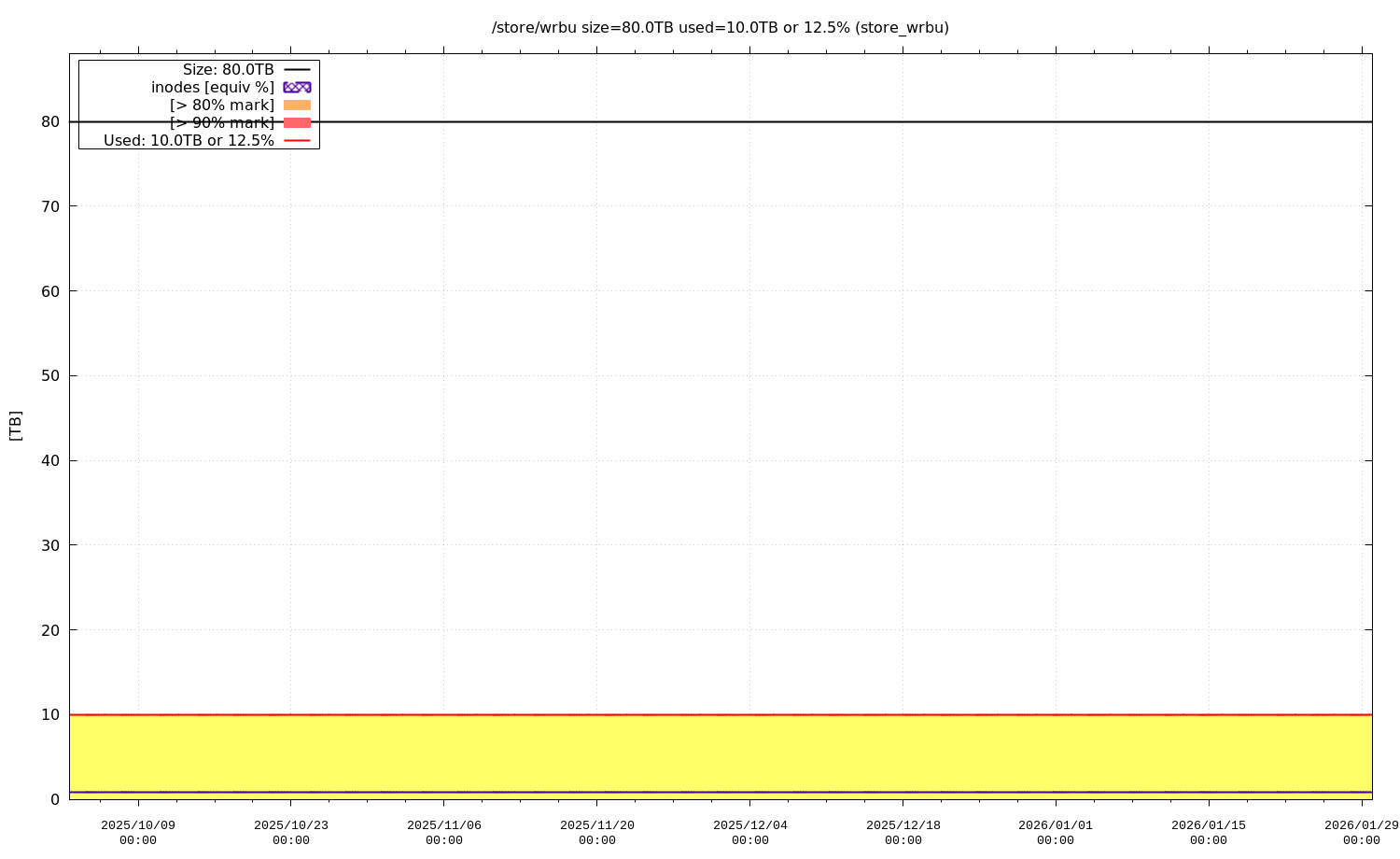Click the 10 value on y-axis
Screen dimensions: 1400x859
[x=50, y=714]
